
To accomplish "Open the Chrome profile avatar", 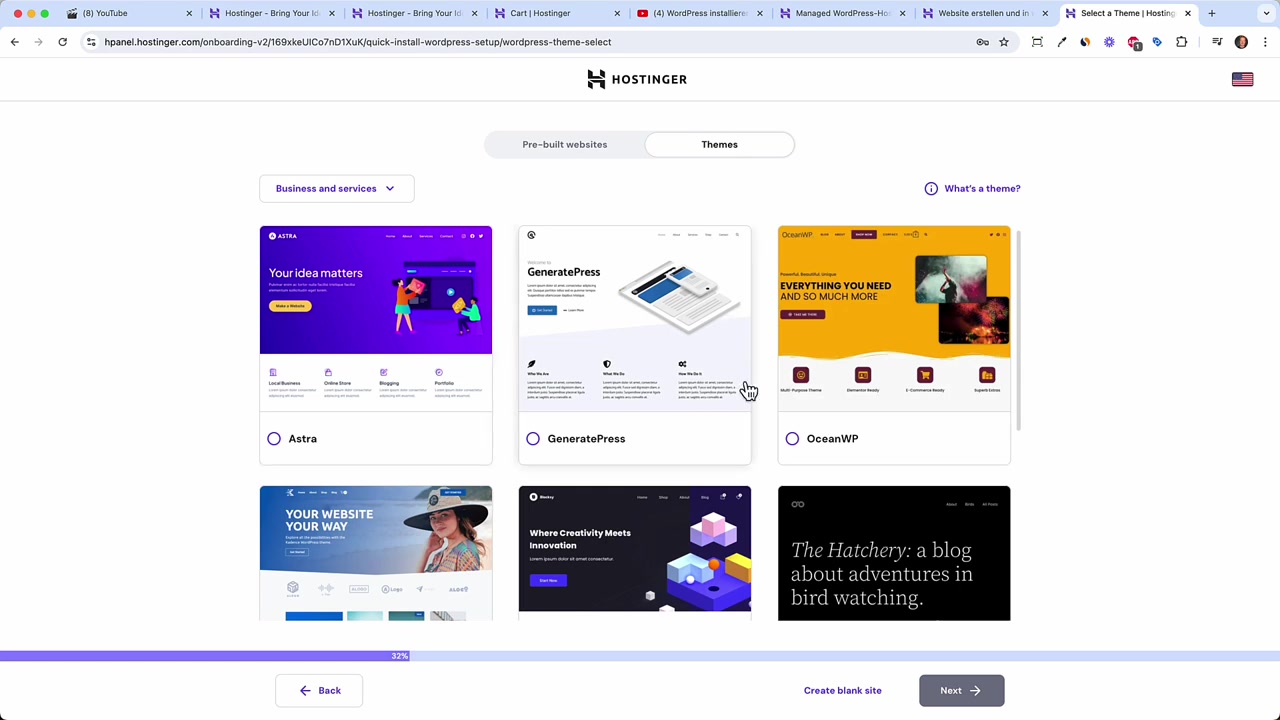I will 1241,42.
